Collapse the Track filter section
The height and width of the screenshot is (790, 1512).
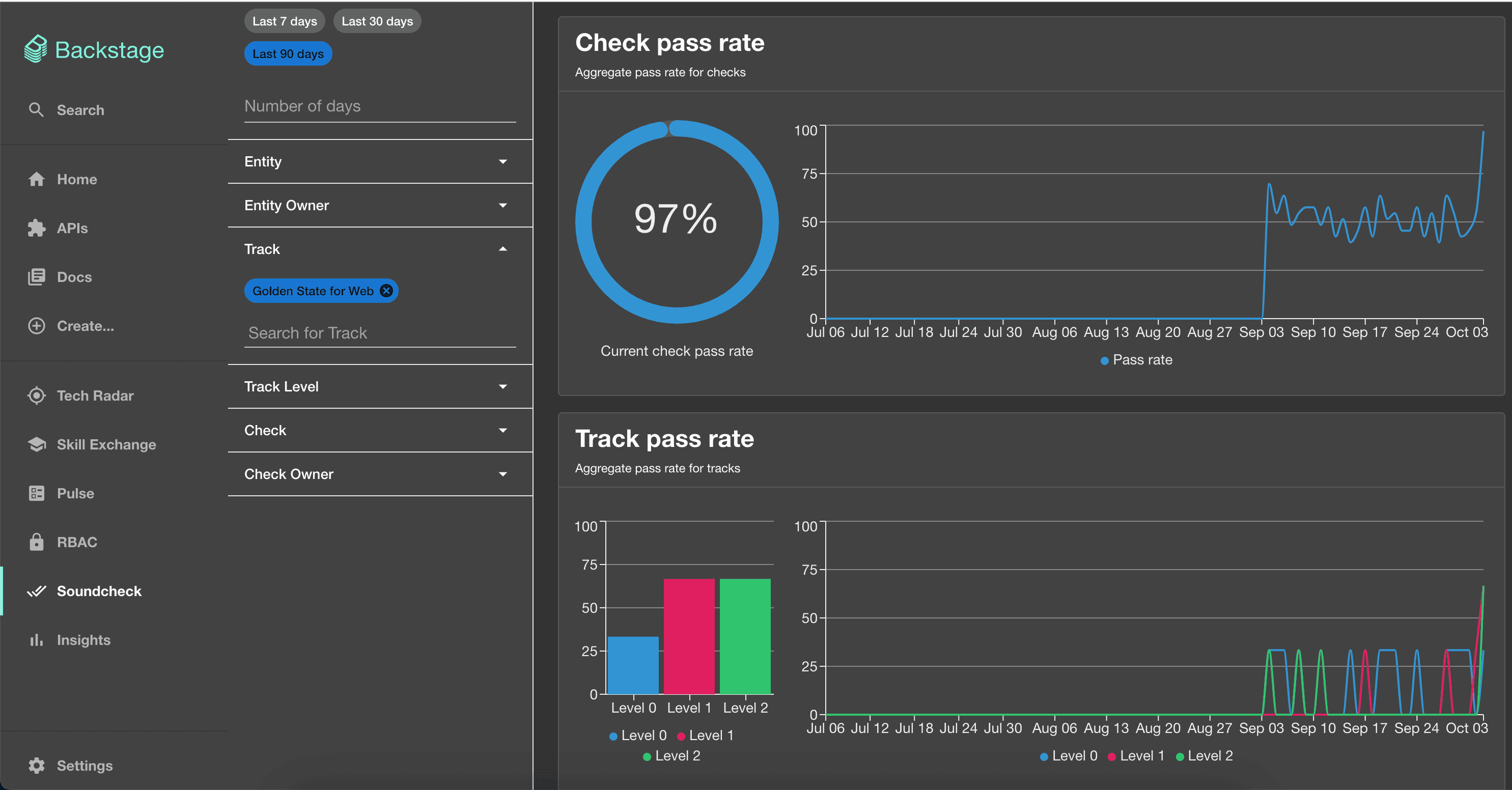coord(502,249)
